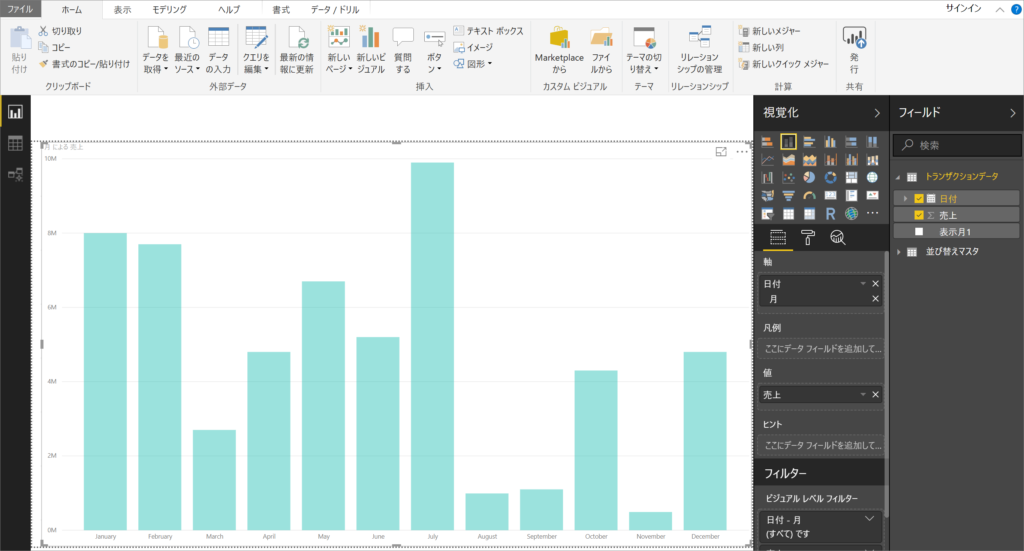Insert a テキスト ボックス

point(488,31)
